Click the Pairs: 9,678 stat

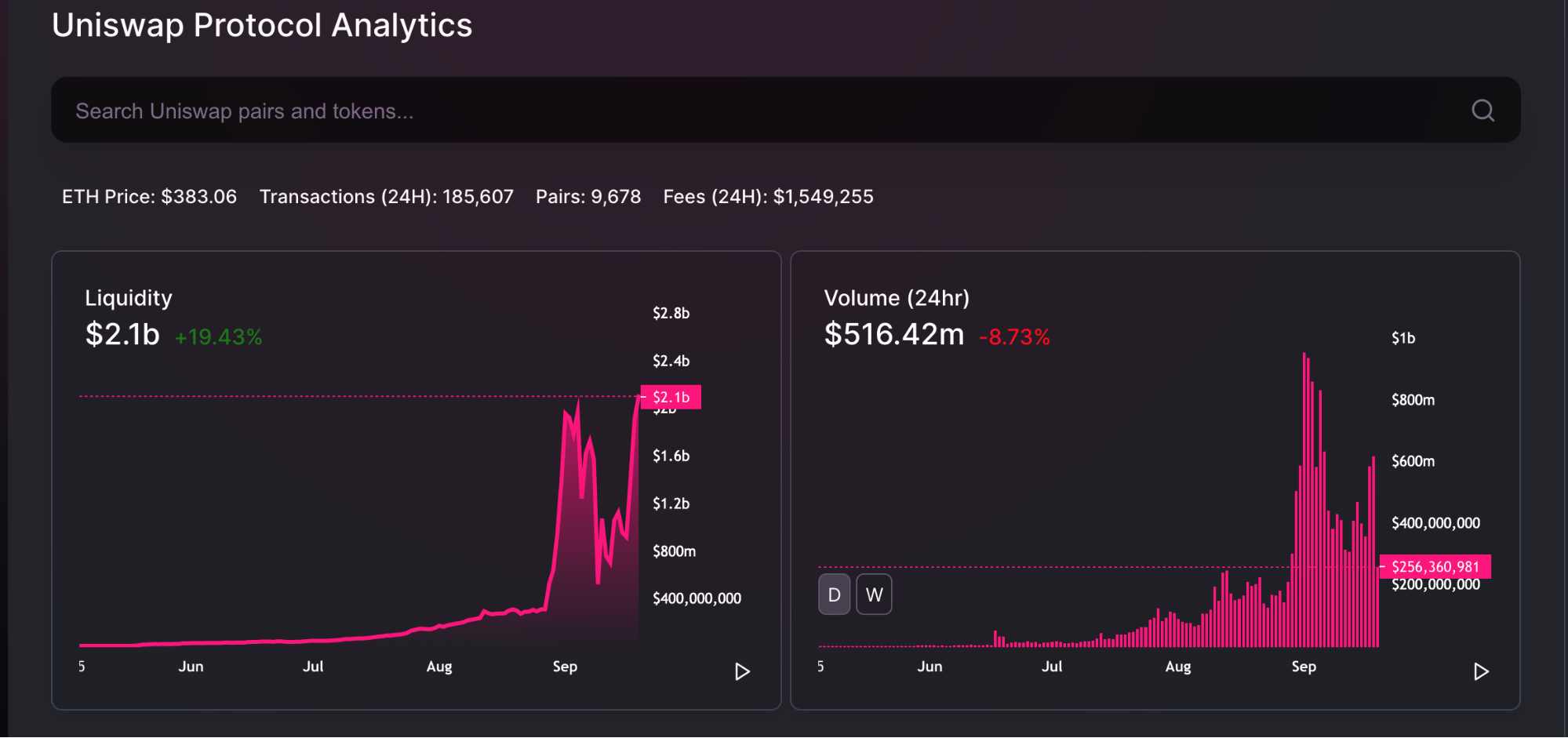coord(588,197)
